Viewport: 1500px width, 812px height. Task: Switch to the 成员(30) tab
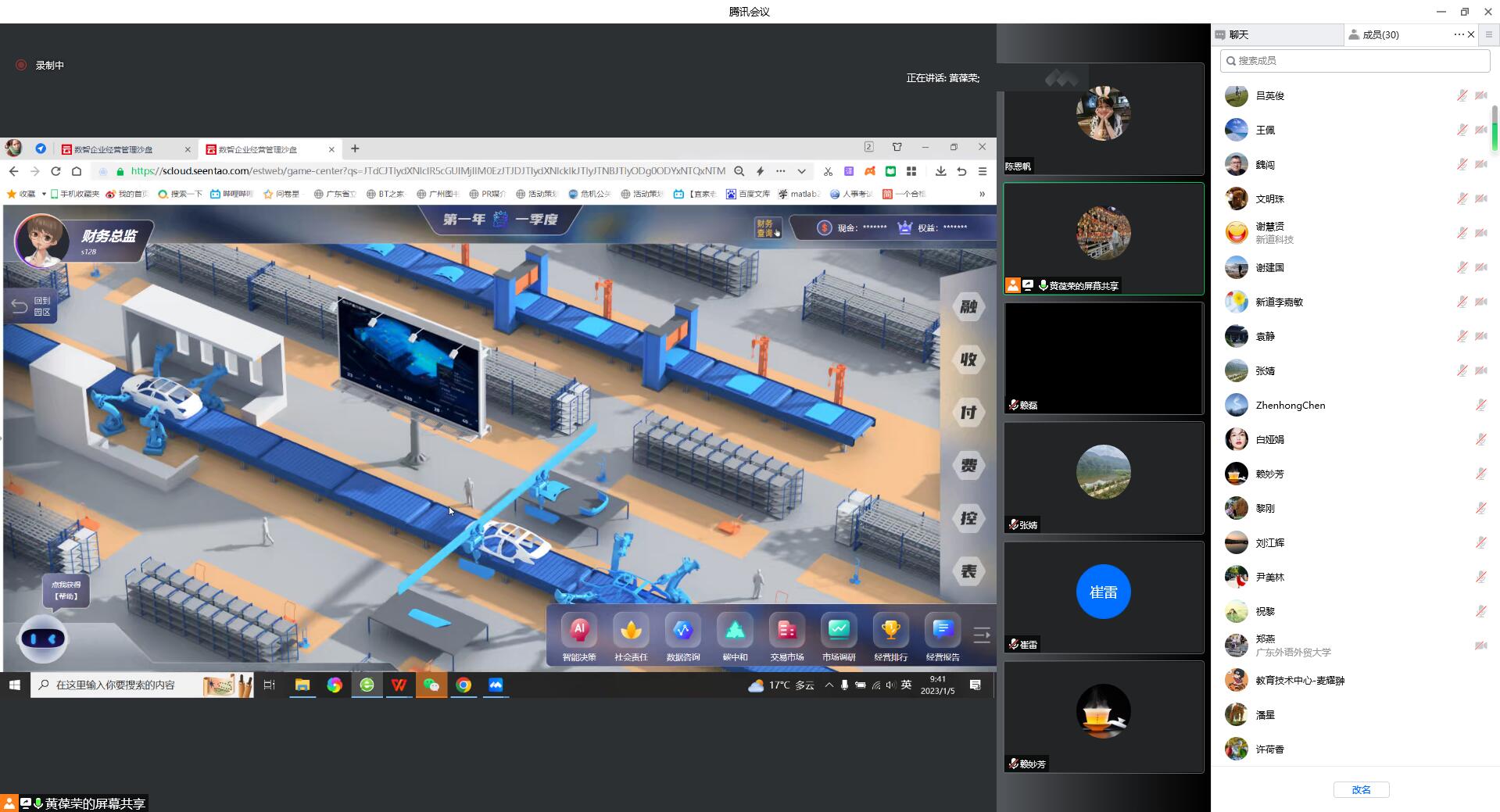pyautogui.click(x=1380, y=34)
